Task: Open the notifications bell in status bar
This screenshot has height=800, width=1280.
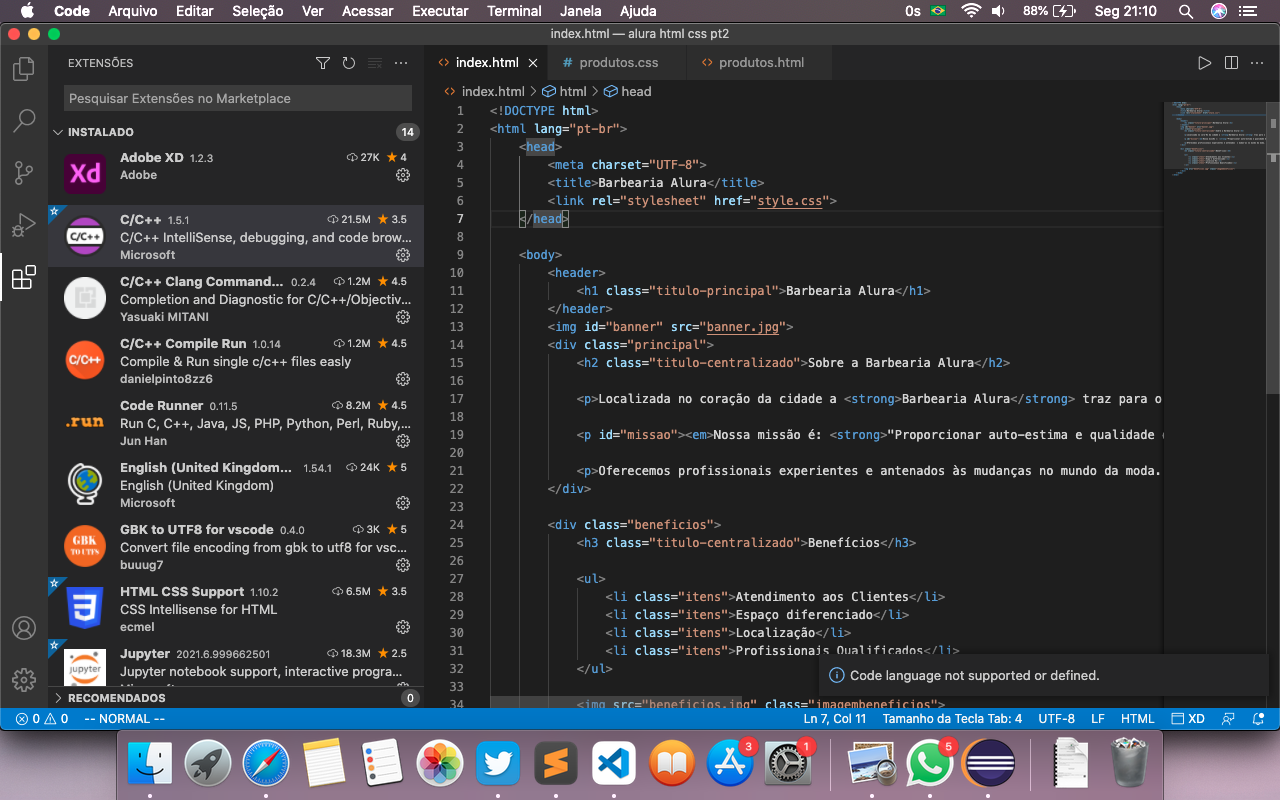Action: 1256,718
